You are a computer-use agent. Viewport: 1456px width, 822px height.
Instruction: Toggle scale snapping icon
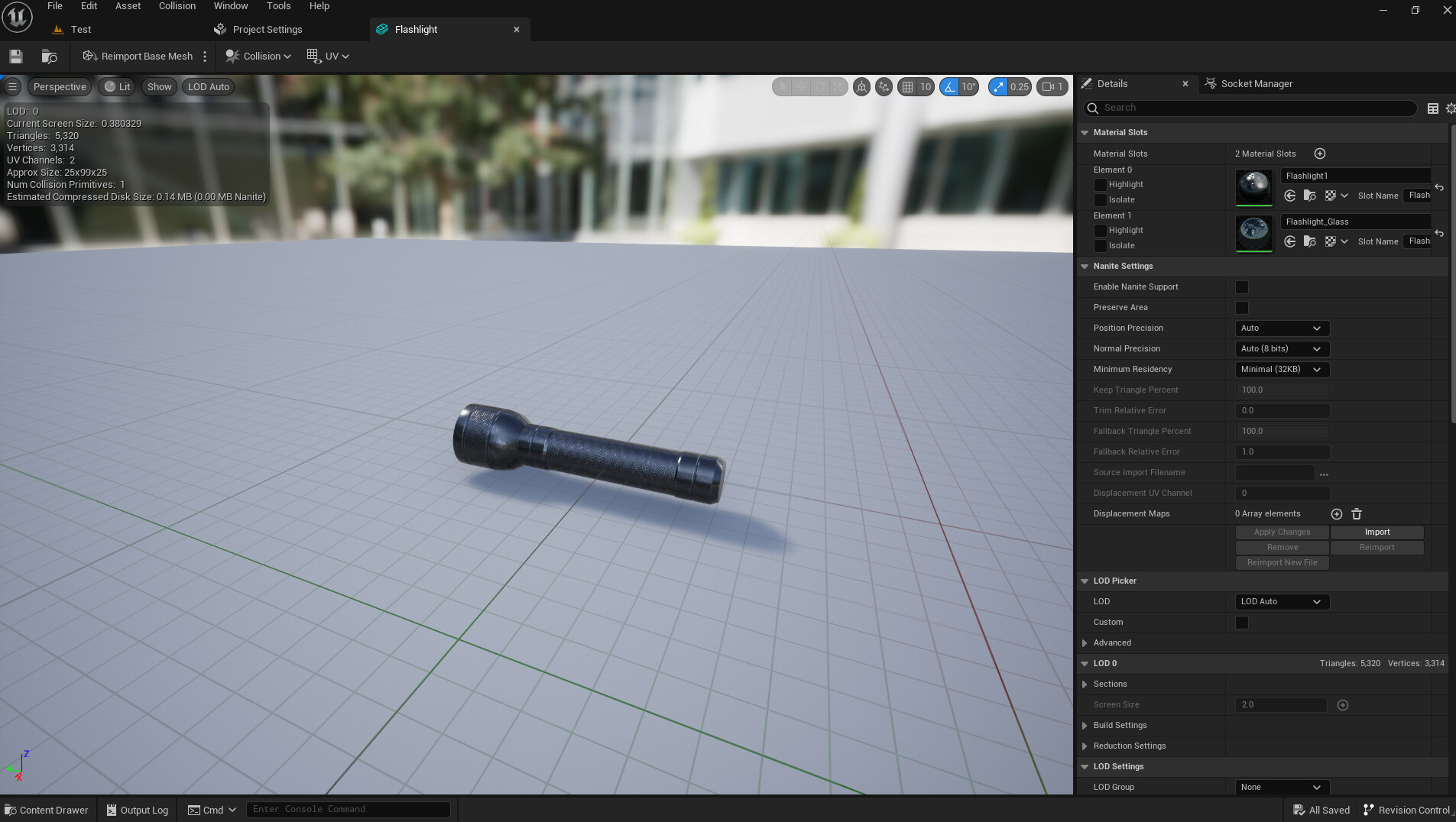998,87
